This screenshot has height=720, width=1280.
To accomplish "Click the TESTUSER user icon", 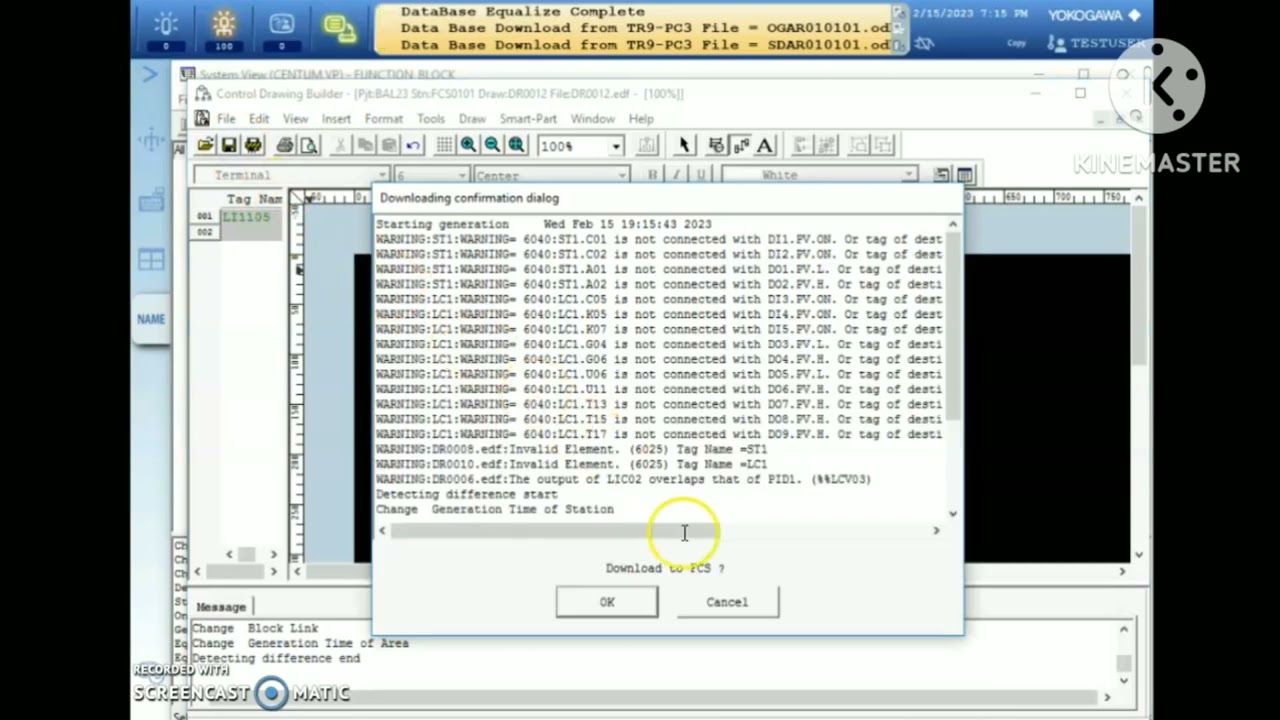I will [1056, 44].
